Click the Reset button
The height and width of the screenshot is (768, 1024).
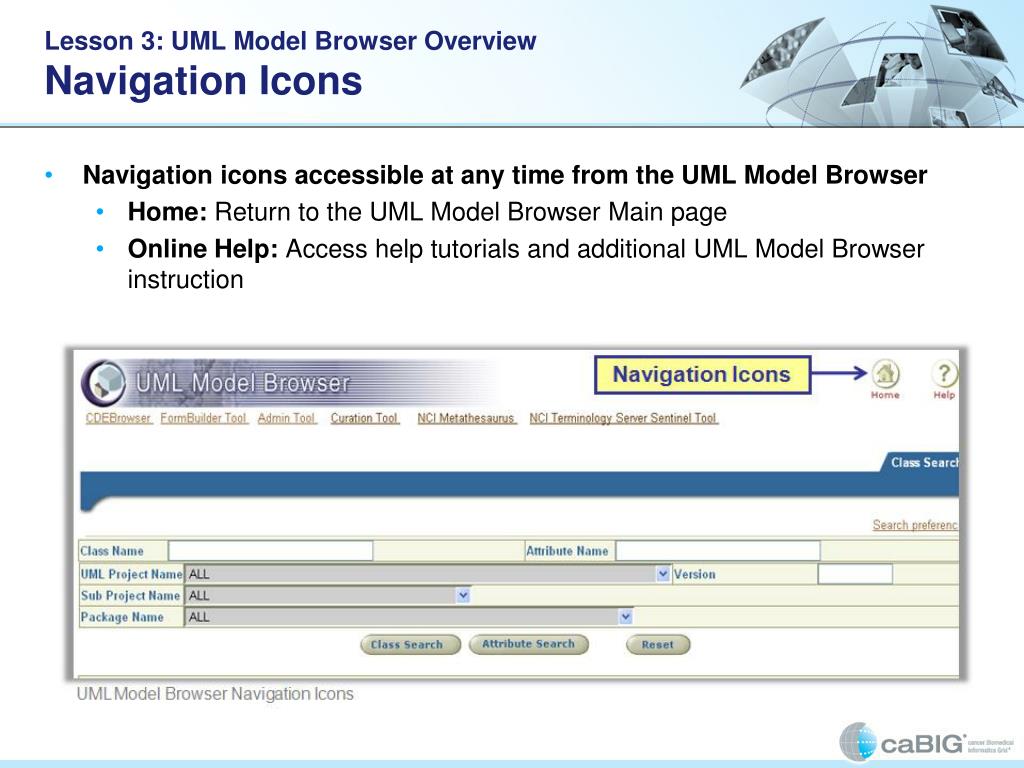[658, 645]
